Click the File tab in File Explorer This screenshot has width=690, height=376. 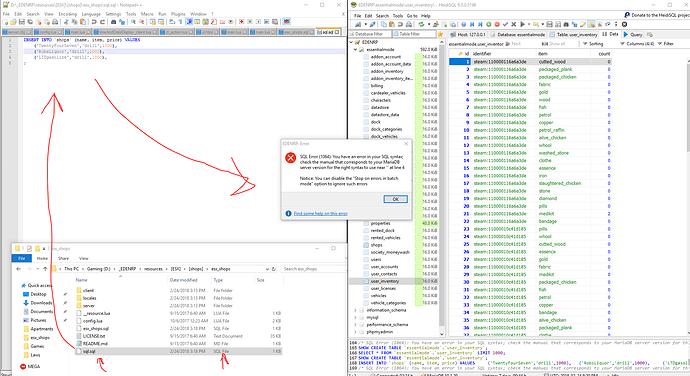tap(21, 258)
